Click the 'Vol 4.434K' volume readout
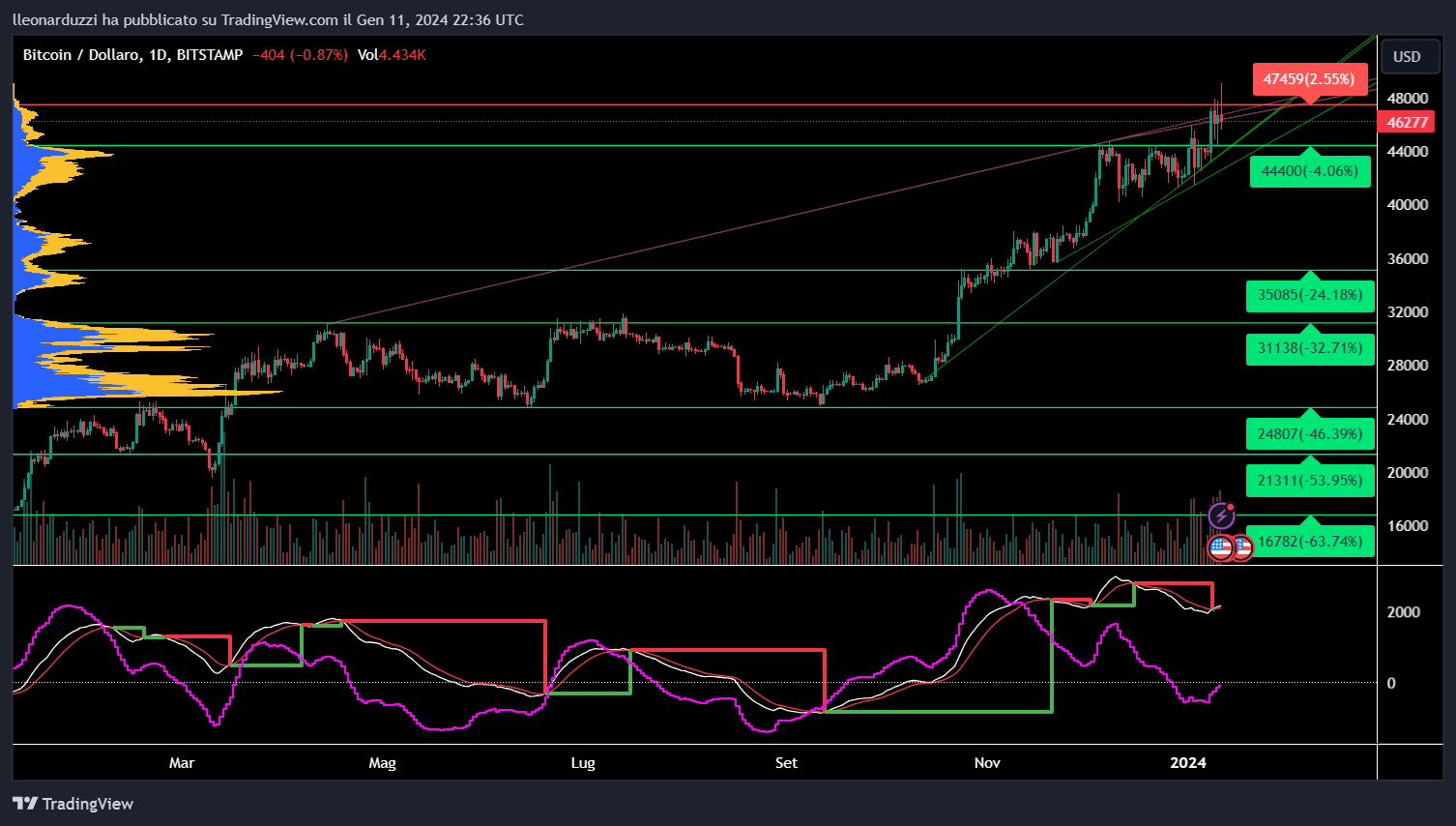This screenshot has height=826, width=1456. tap(392, 55)
